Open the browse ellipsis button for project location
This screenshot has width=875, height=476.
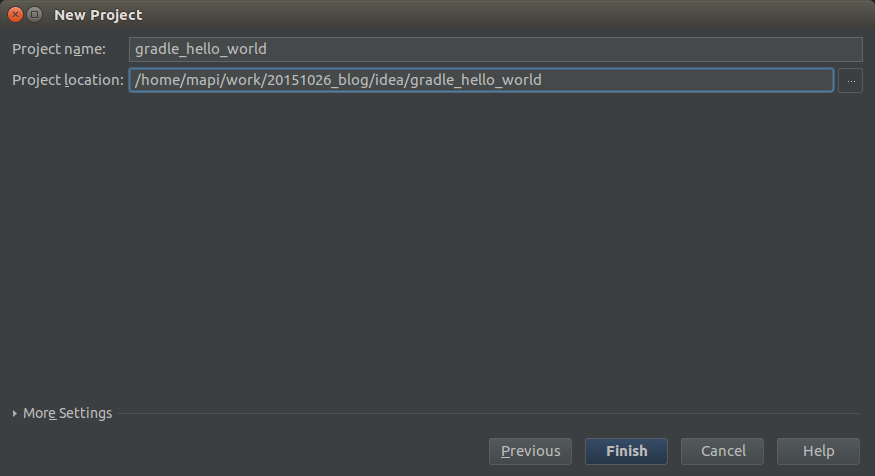850,80
